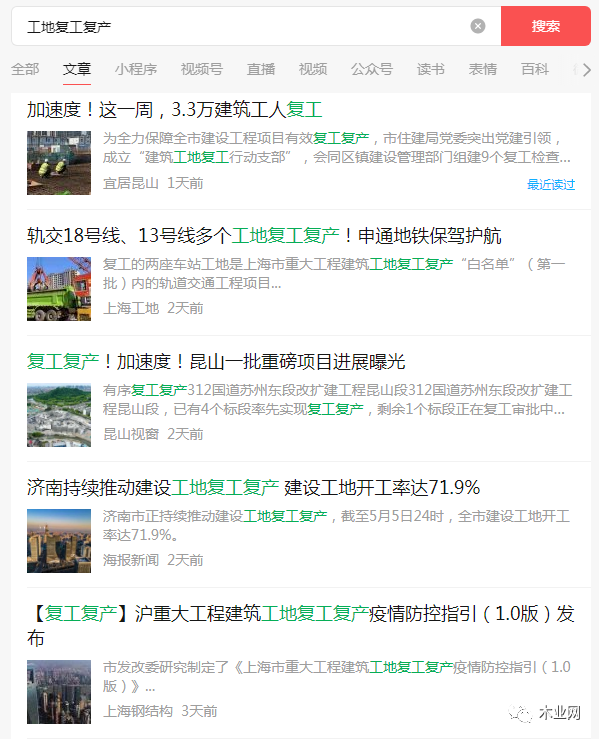
Task: Open the 济南持续推动建设 article title
Action: click(254, 487)
